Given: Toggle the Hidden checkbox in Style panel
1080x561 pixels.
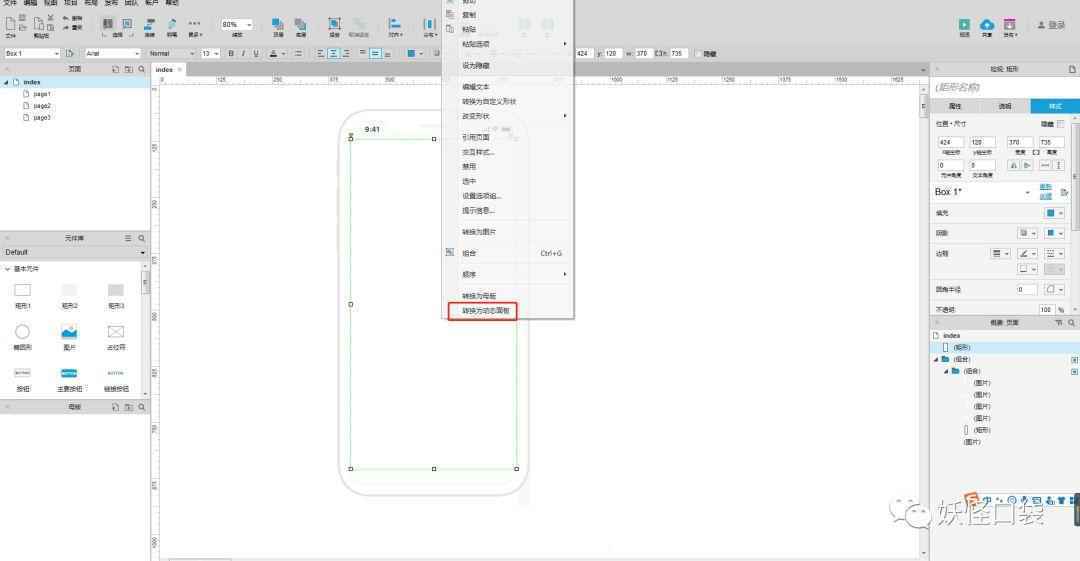Looking at the screenshot, I should pos(1061,124).
